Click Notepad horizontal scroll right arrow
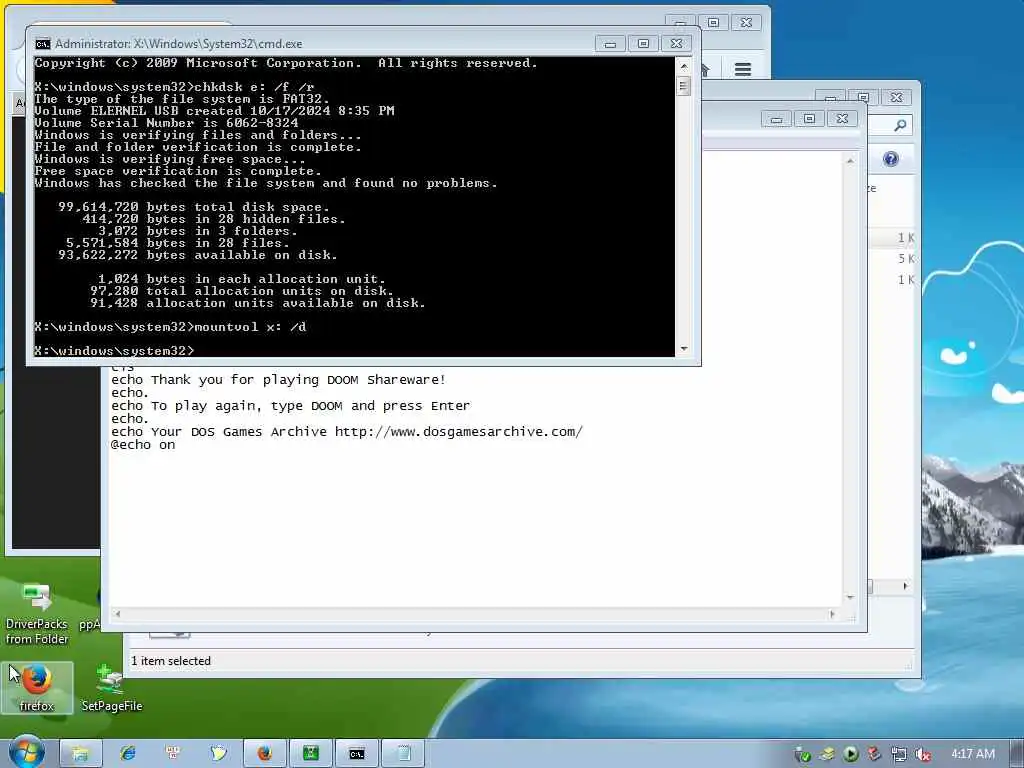 pyautogui.click(x=832, y=614)
